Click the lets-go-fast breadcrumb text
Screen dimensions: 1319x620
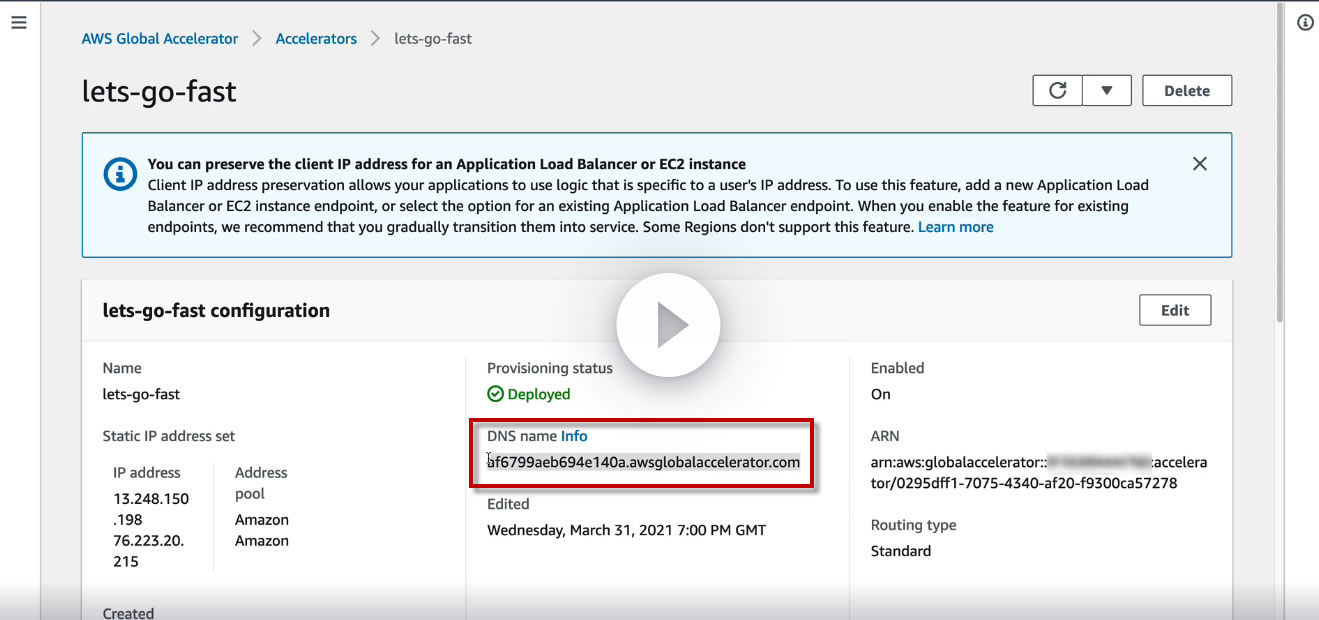(x=433, y=39)
